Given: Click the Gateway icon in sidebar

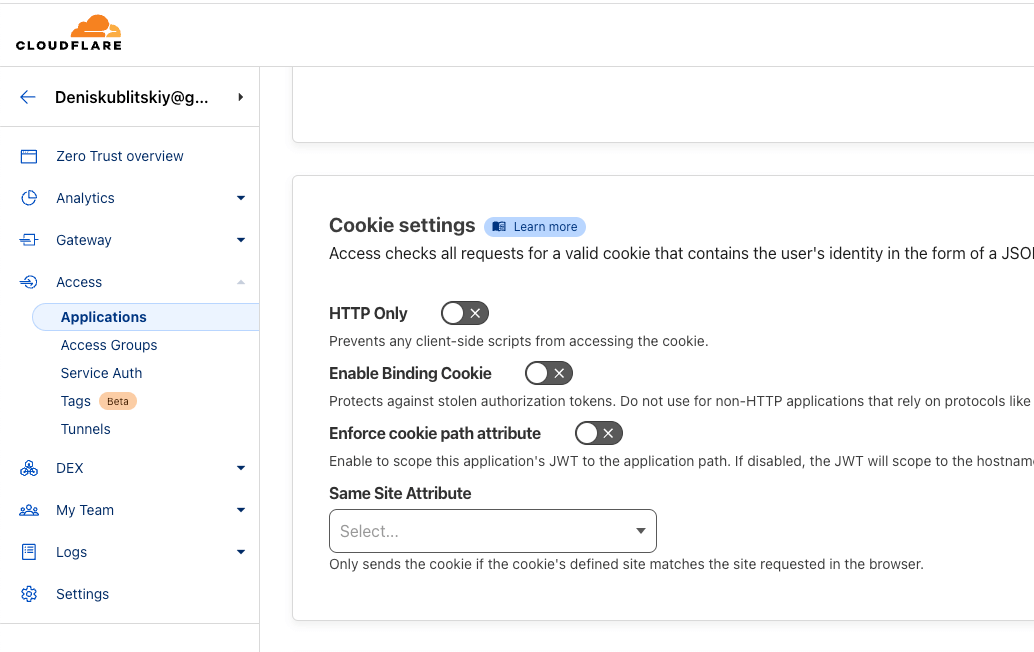Looking at the screenshot, I should (x=29, y=240).
